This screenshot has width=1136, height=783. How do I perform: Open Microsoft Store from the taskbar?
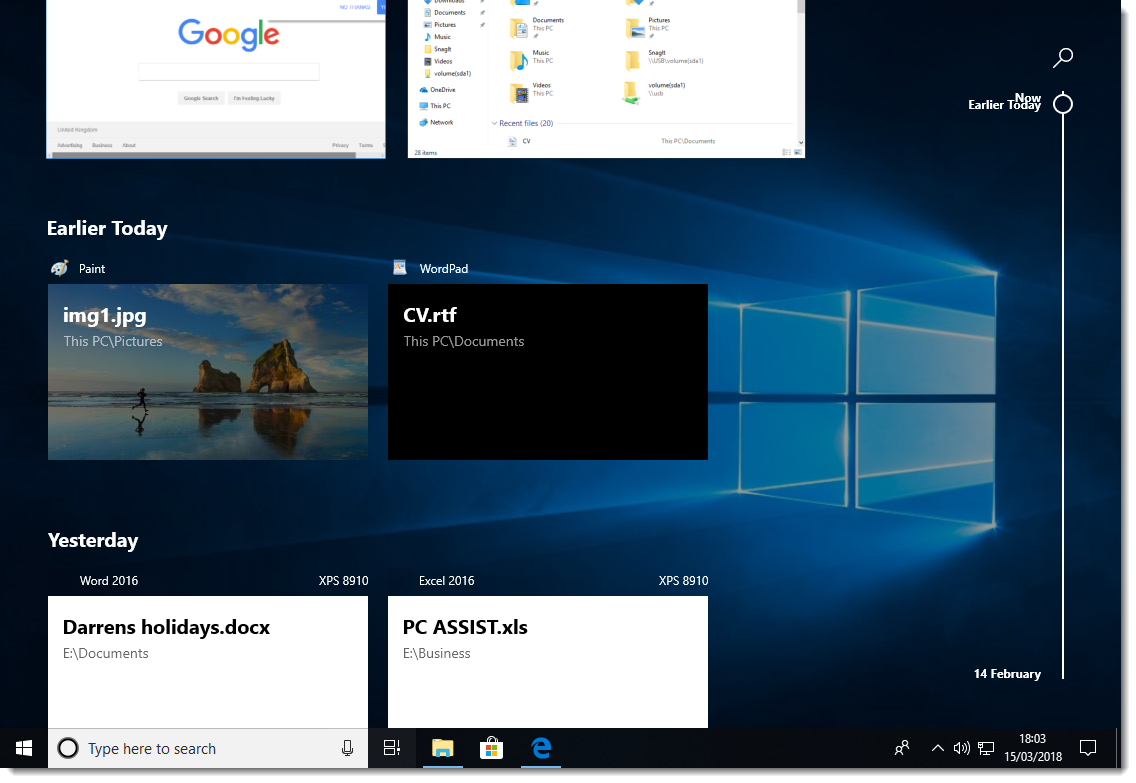[x=491, y=748]
